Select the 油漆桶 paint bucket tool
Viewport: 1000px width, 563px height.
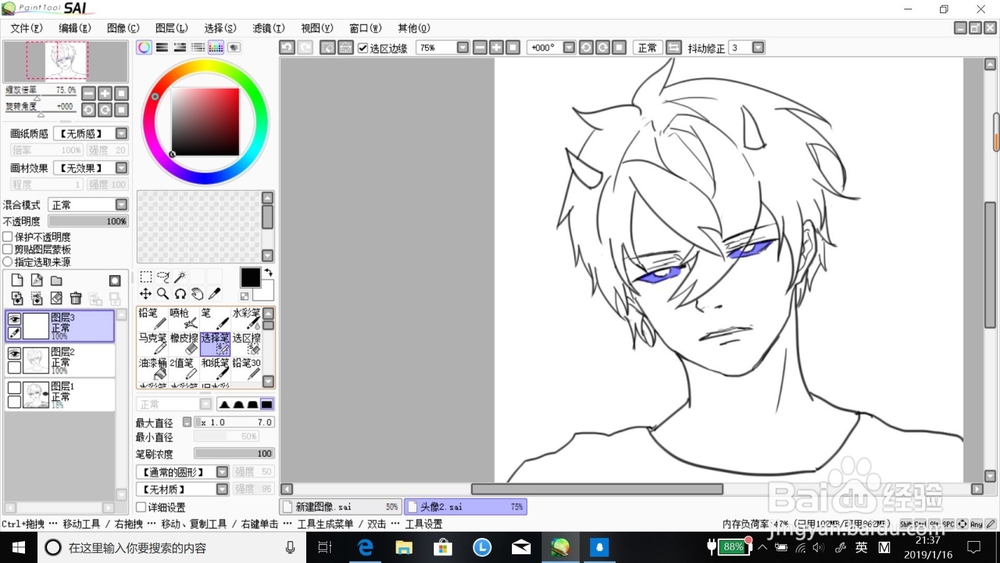[x=152, y=369]
